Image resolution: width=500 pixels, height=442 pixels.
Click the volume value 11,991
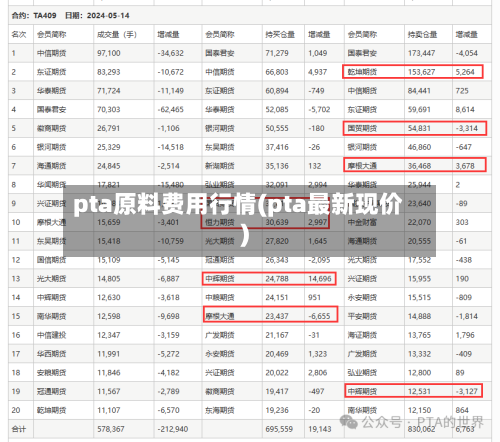coord(109,354)
